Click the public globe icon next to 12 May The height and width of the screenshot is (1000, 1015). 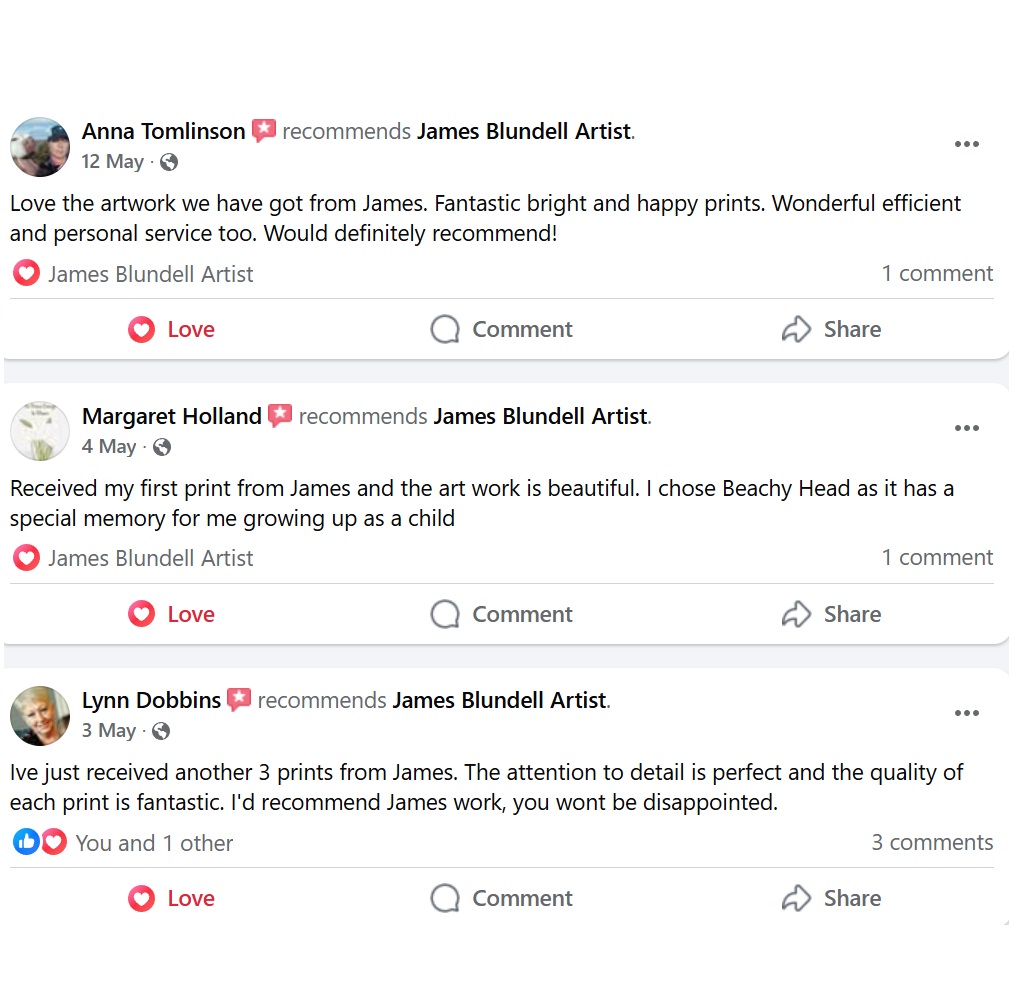pyautogui.click(x=169, y=162)
